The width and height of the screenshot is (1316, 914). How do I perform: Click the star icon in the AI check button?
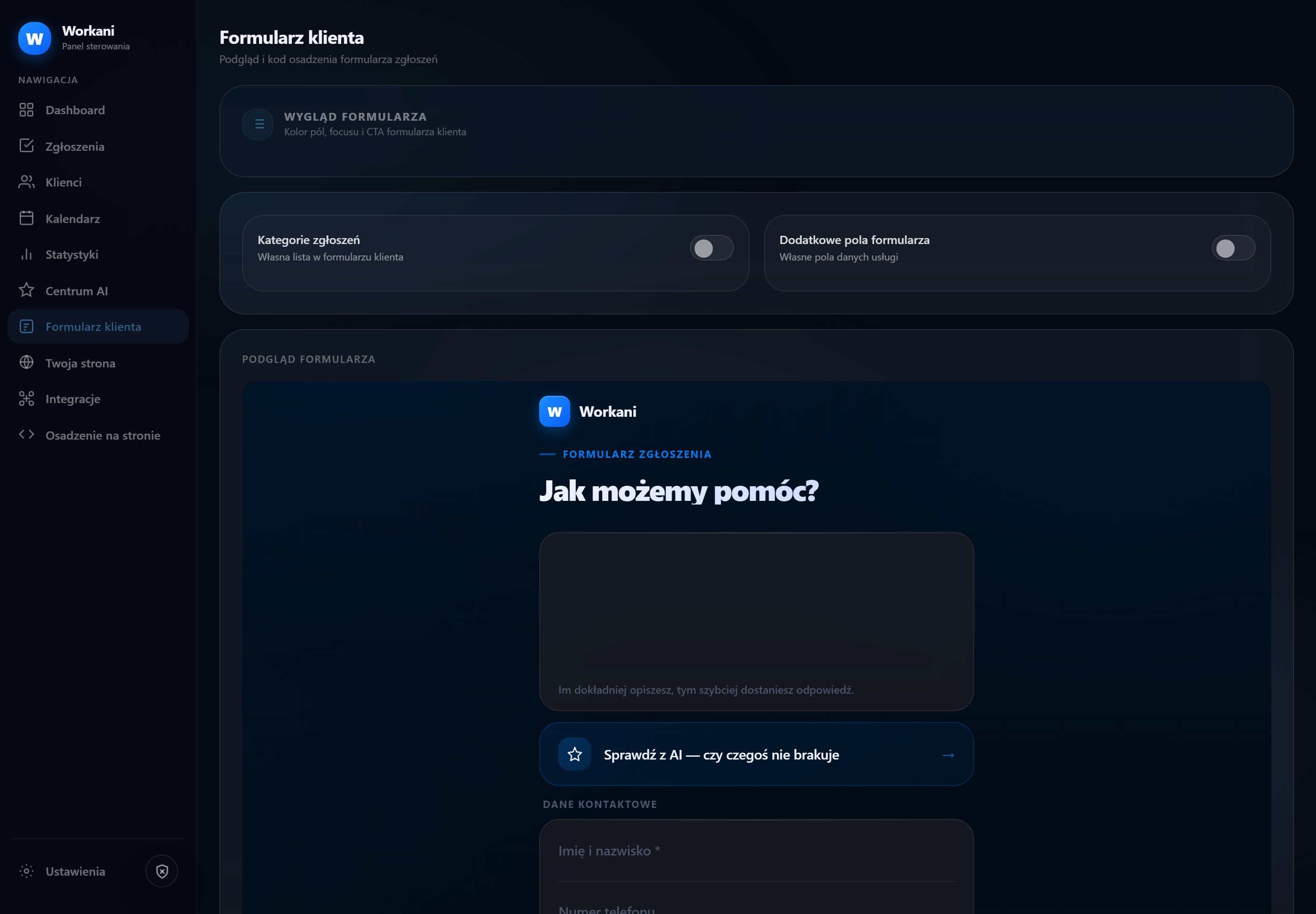point(574,754)
